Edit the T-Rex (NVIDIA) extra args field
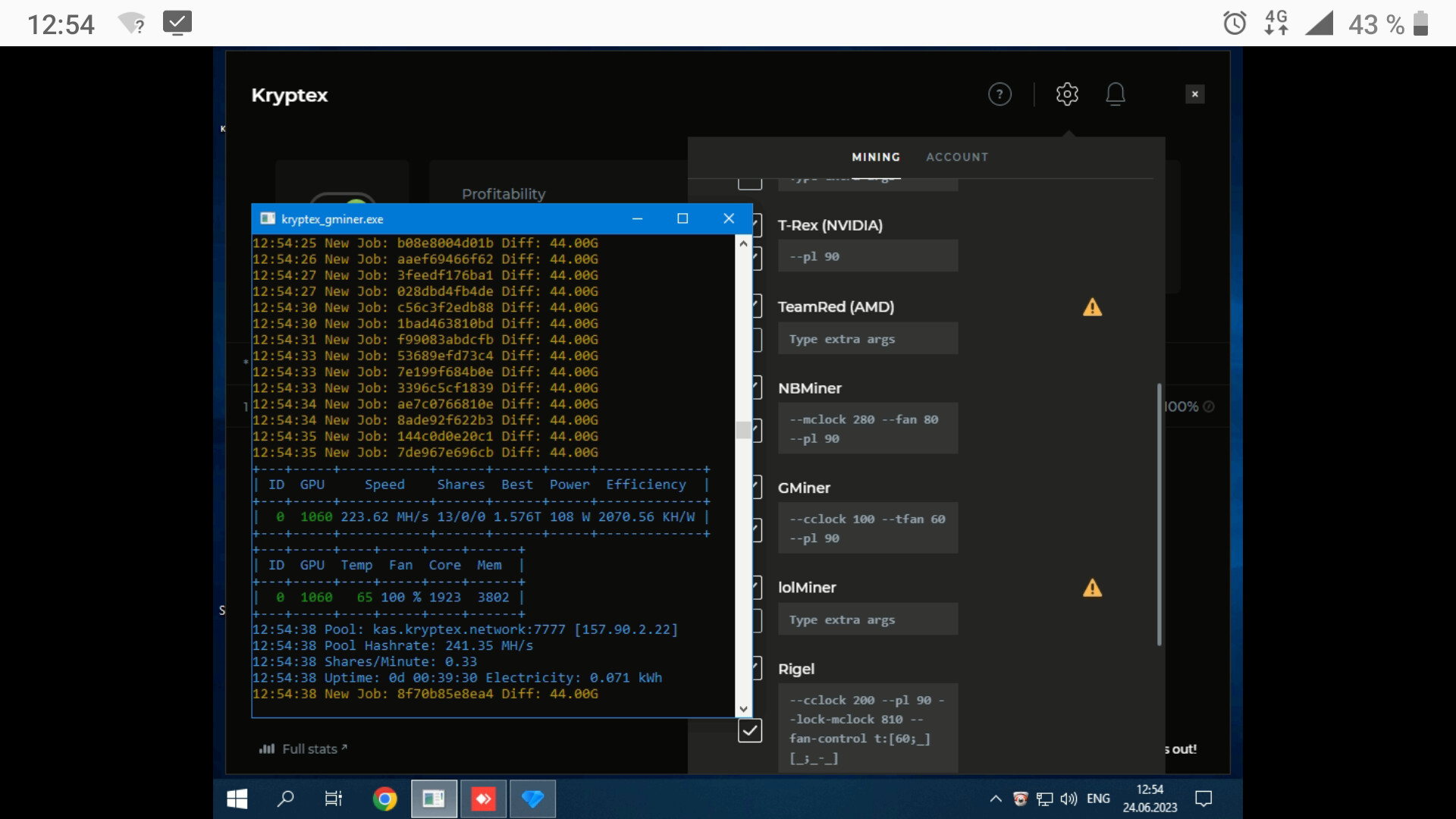The width and height of the screenshot is (1456, 819). (x=868, y=256)
